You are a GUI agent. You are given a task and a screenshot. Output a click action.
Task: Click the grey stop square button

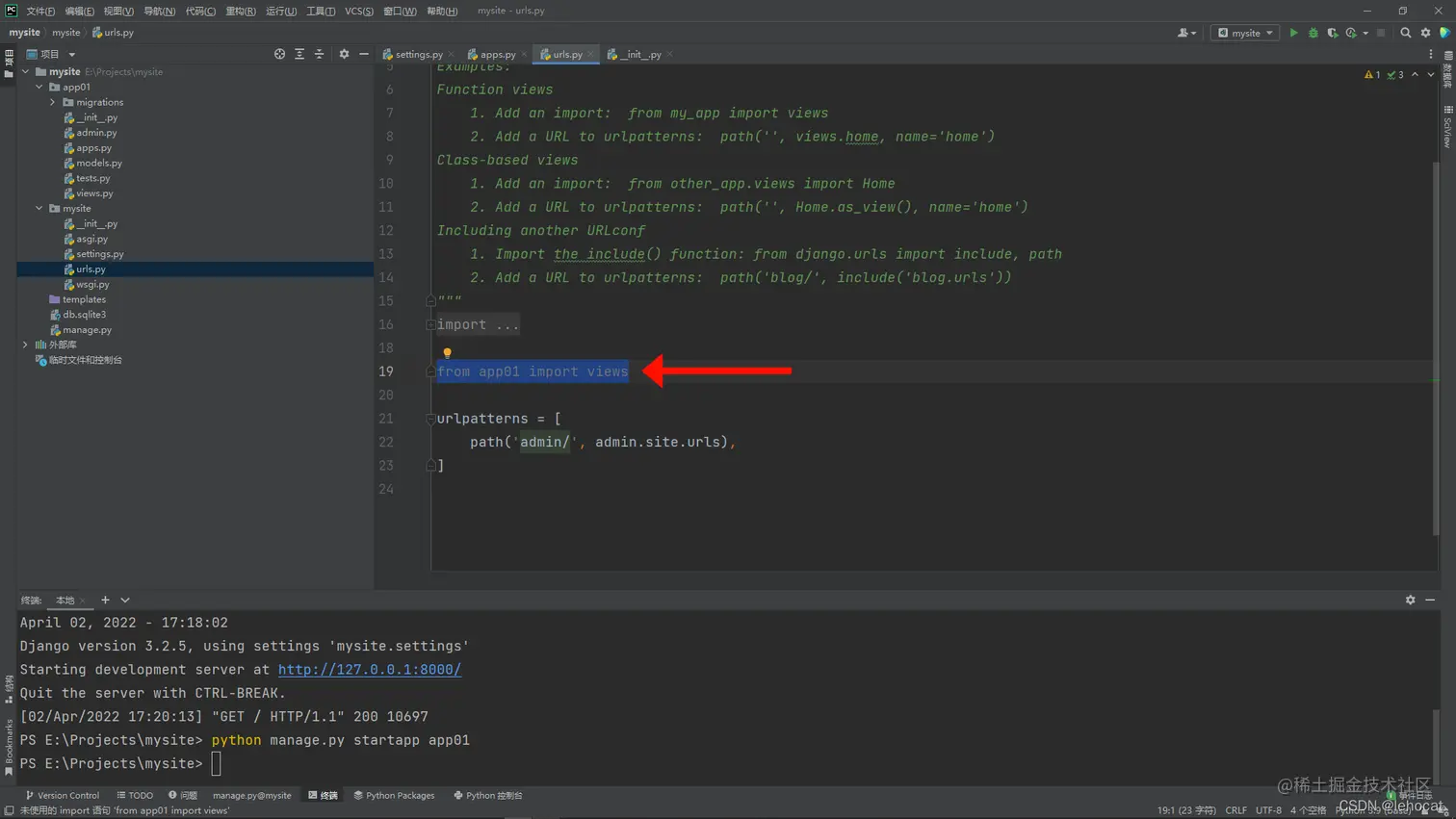1381,33
